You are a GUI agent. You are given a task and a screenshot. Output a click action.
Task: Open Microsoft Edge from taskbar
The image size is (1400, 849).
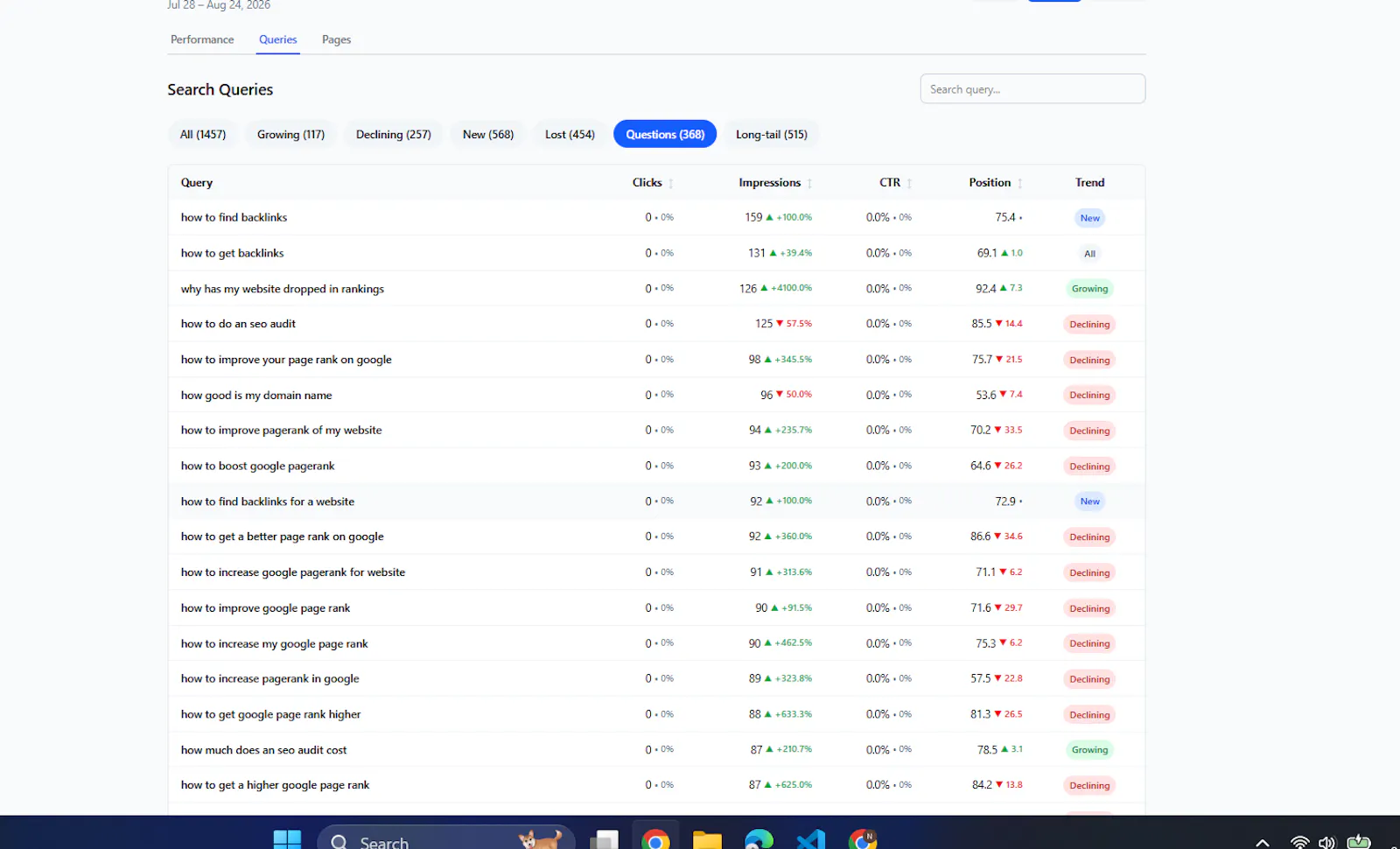[x=759, y=840]
